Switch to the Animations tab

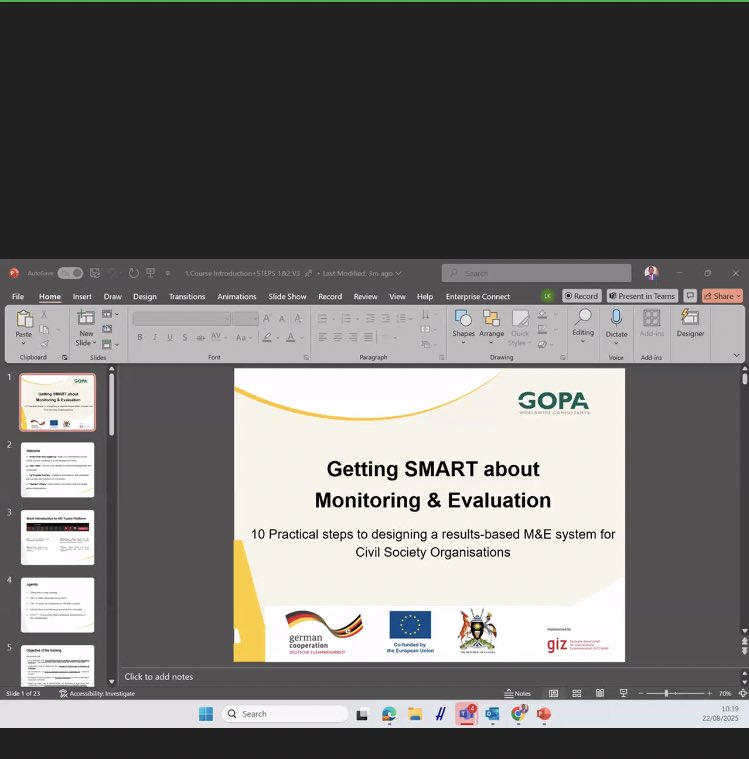(x=237, y=296)
